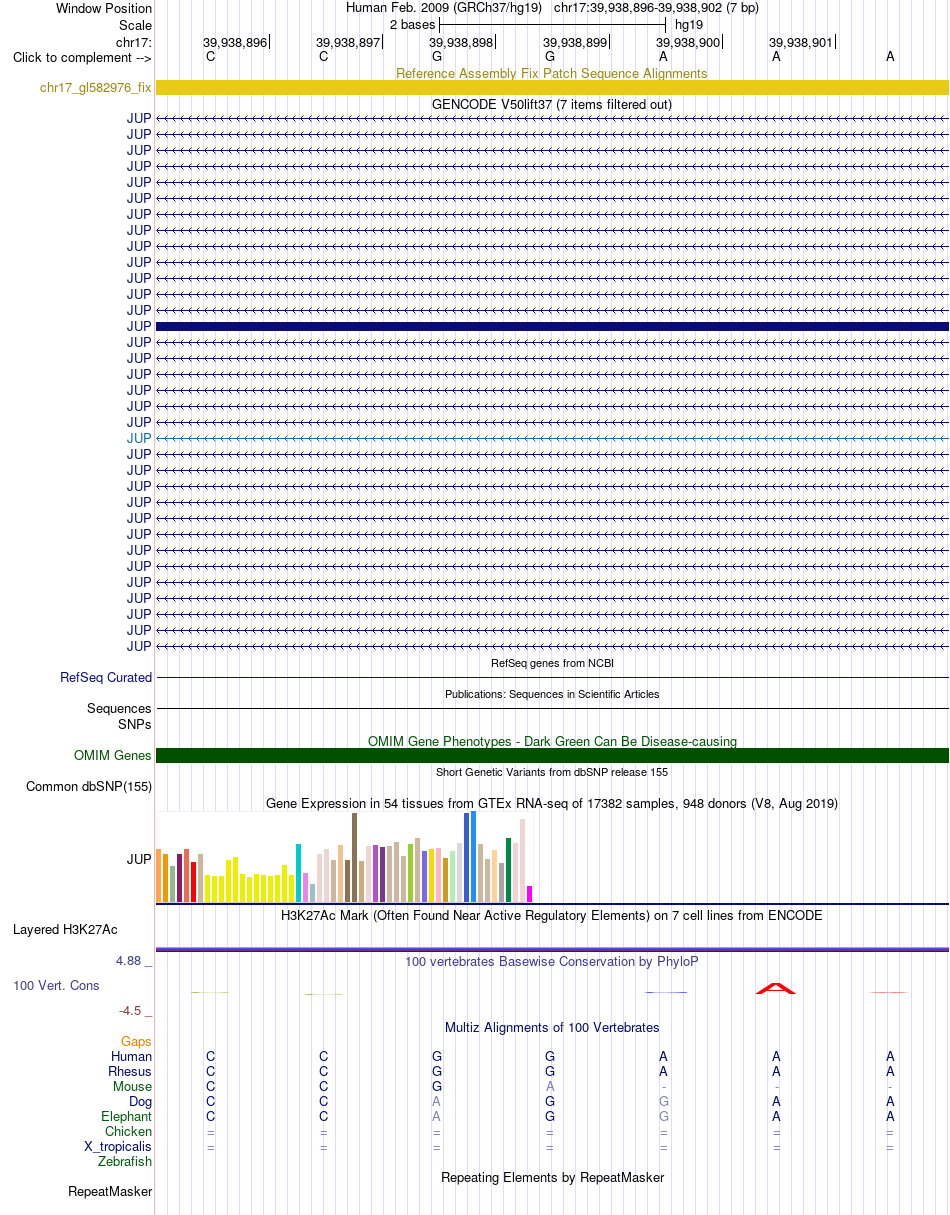
Task: Click the grey A base in Mouse row
Action: [x=550, y=1086]
